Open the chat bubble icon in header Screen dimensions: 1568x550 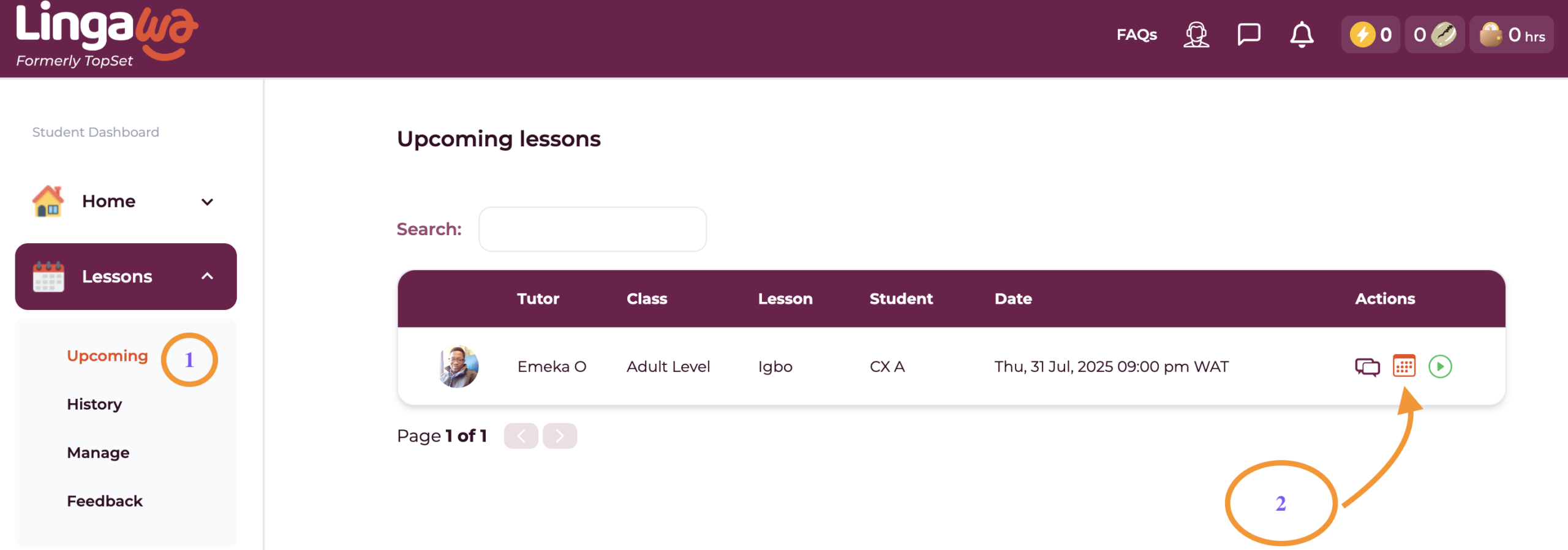click(1248, 34)
